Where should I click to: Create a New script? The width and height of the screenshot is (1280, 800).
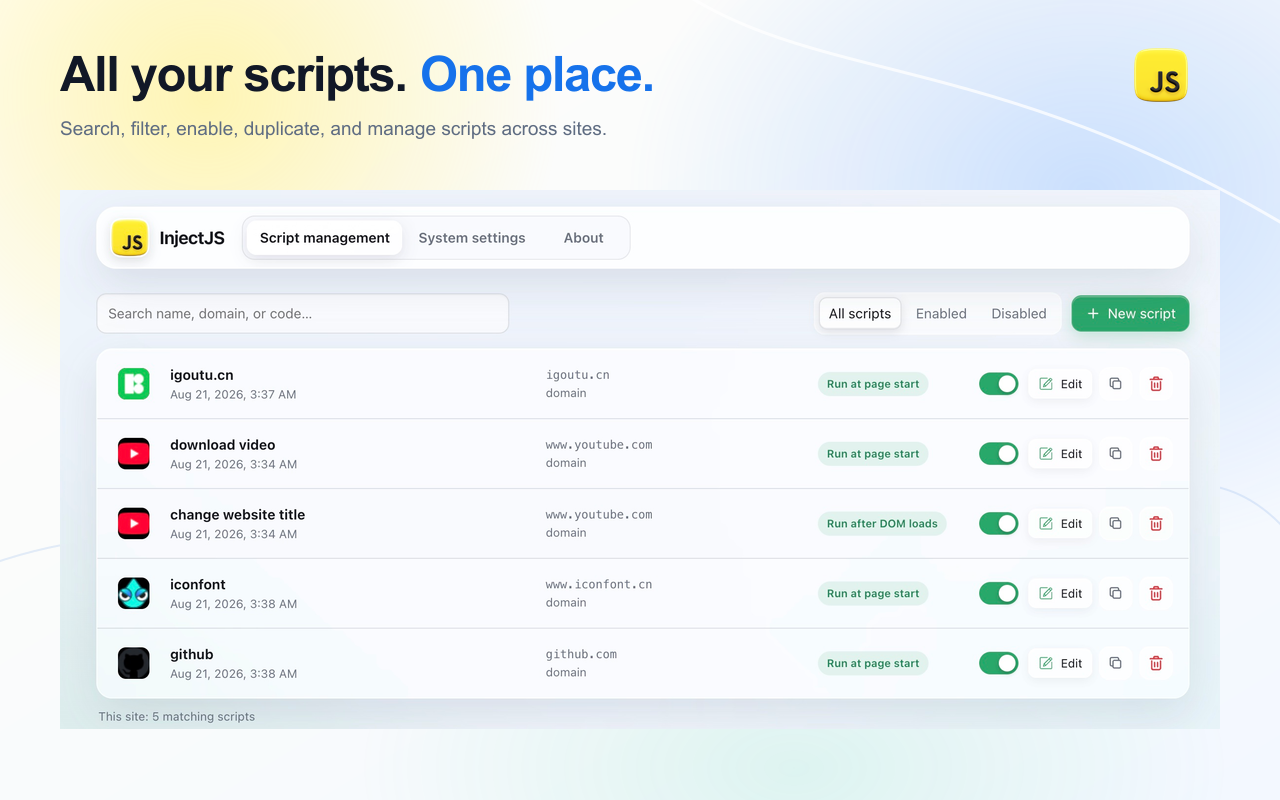coord(1131,314)
